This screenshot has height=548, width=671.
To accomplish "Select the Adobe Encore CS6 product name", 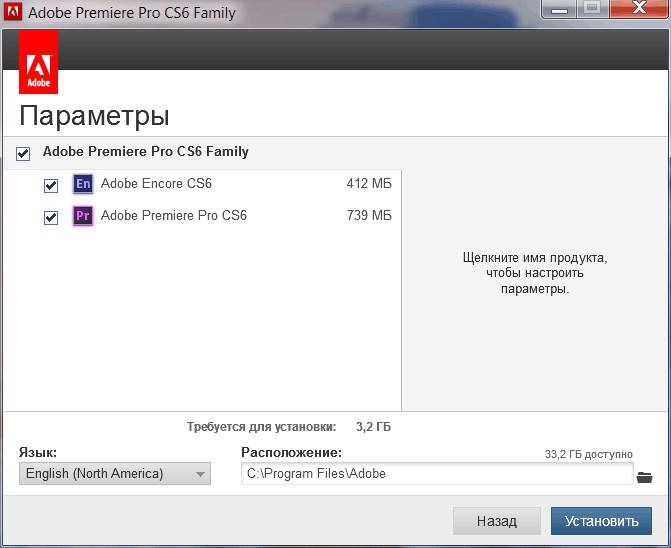I will (156, 184).
